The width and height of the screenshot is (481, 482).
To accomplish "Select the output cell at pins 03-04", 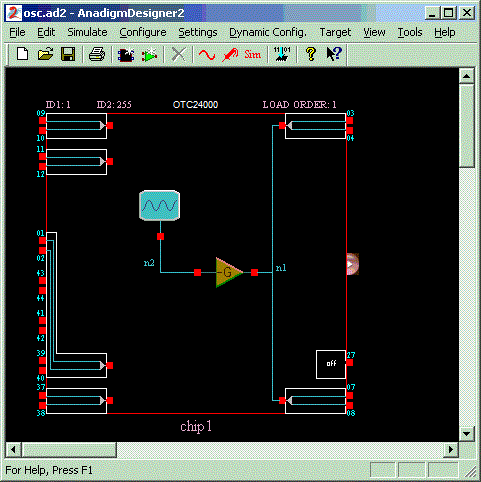I will [316, 126].
